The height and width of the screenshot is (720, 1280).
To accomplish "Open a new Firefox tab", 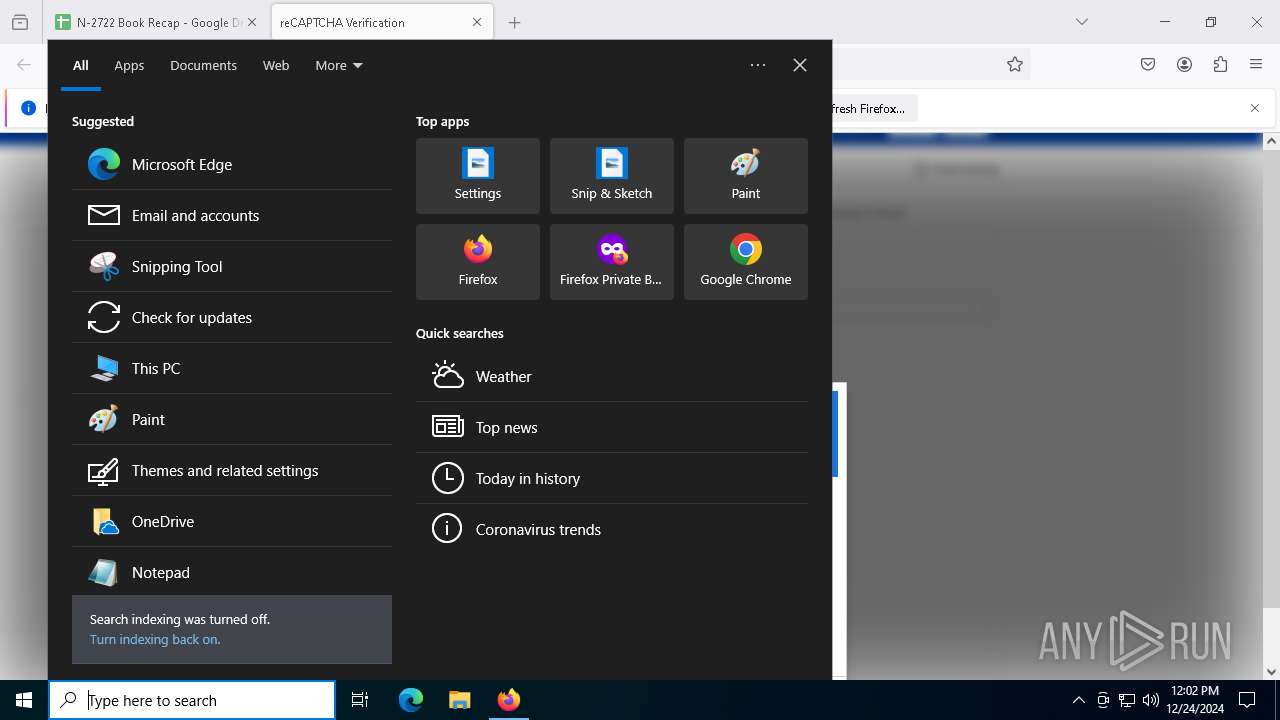I will pos(515,22).
